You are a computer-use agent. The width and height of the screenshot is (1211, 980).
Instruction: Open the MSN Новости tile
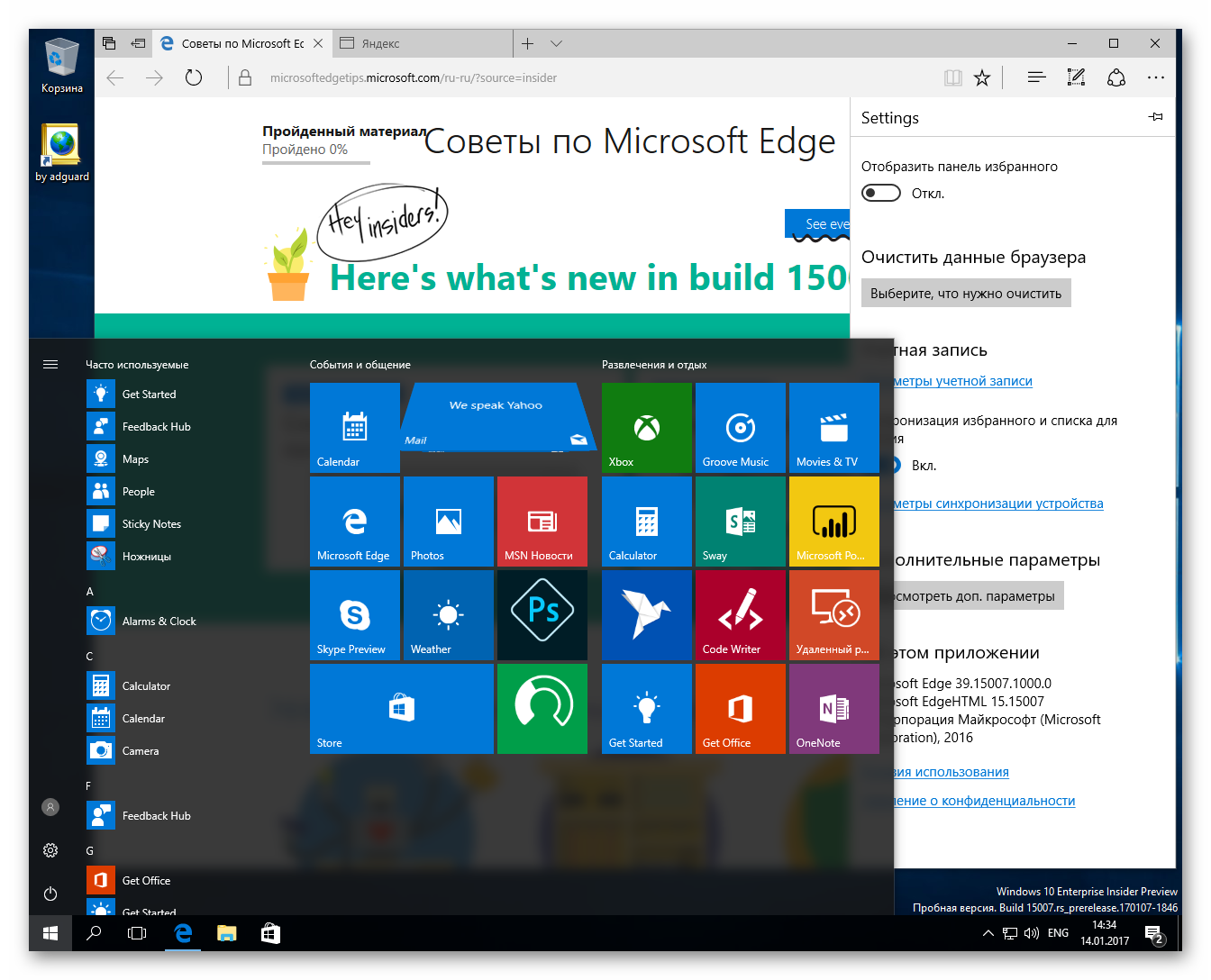tap(542, 522)
